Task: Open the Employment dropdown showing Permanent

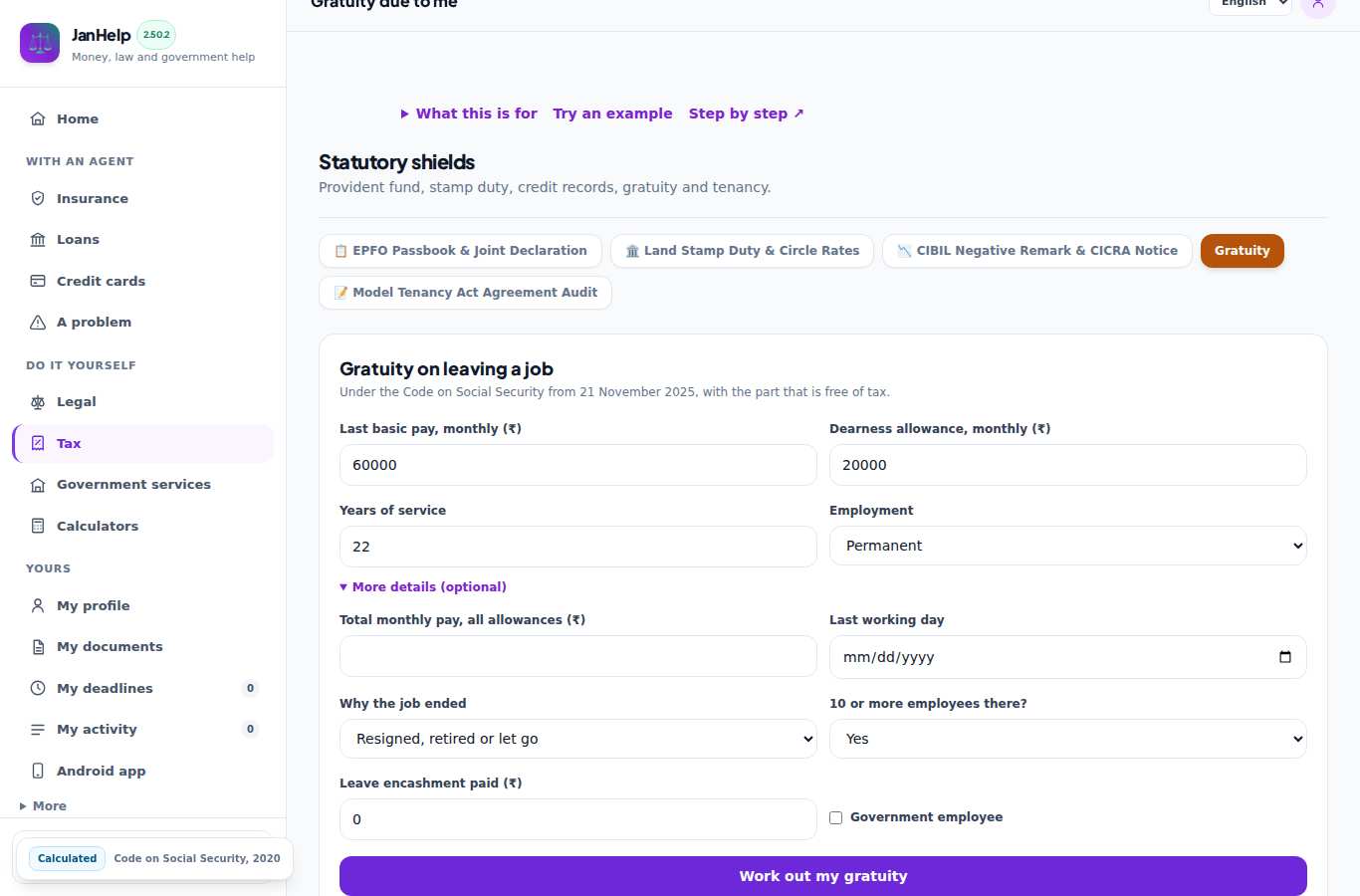Action: 1067,546
